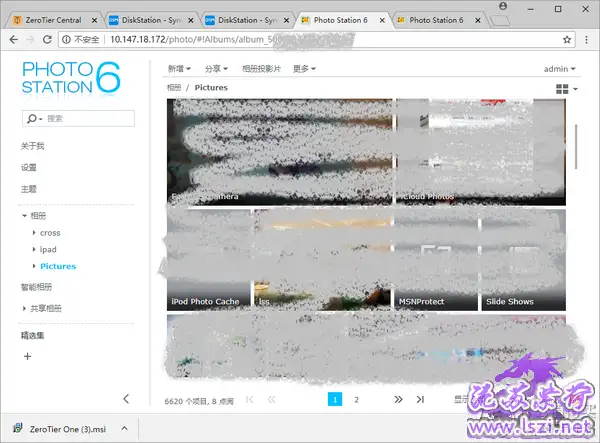Click the search input field
Screen dimensions: 600x443
[78, 119]
